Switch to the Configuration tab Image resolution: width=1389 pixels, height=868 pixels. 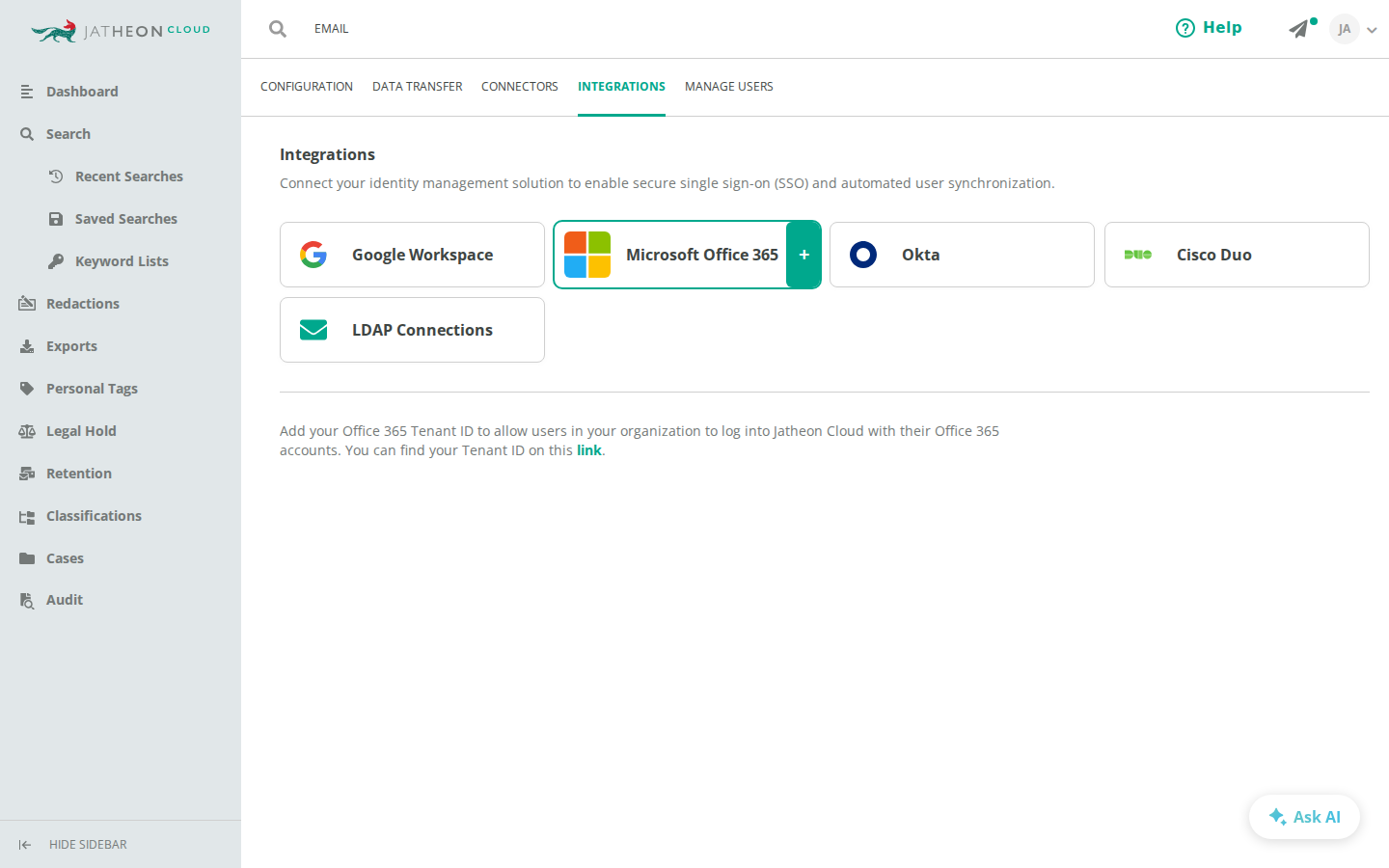pyautogui.click(x=307, y=87)
